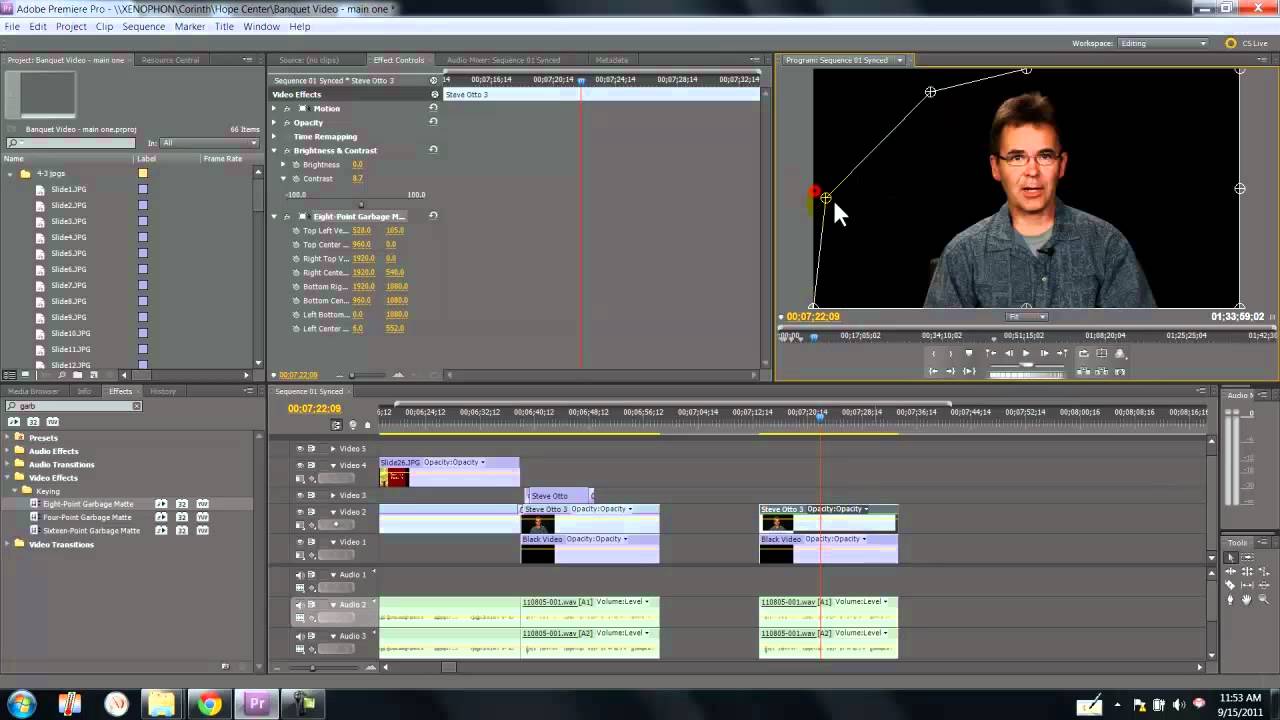The width and height of the screenshot is (1280, 720).
Task: Collapse the 4-3 jpgs bin
Action: pyautogui.click(x=11, y=173)
